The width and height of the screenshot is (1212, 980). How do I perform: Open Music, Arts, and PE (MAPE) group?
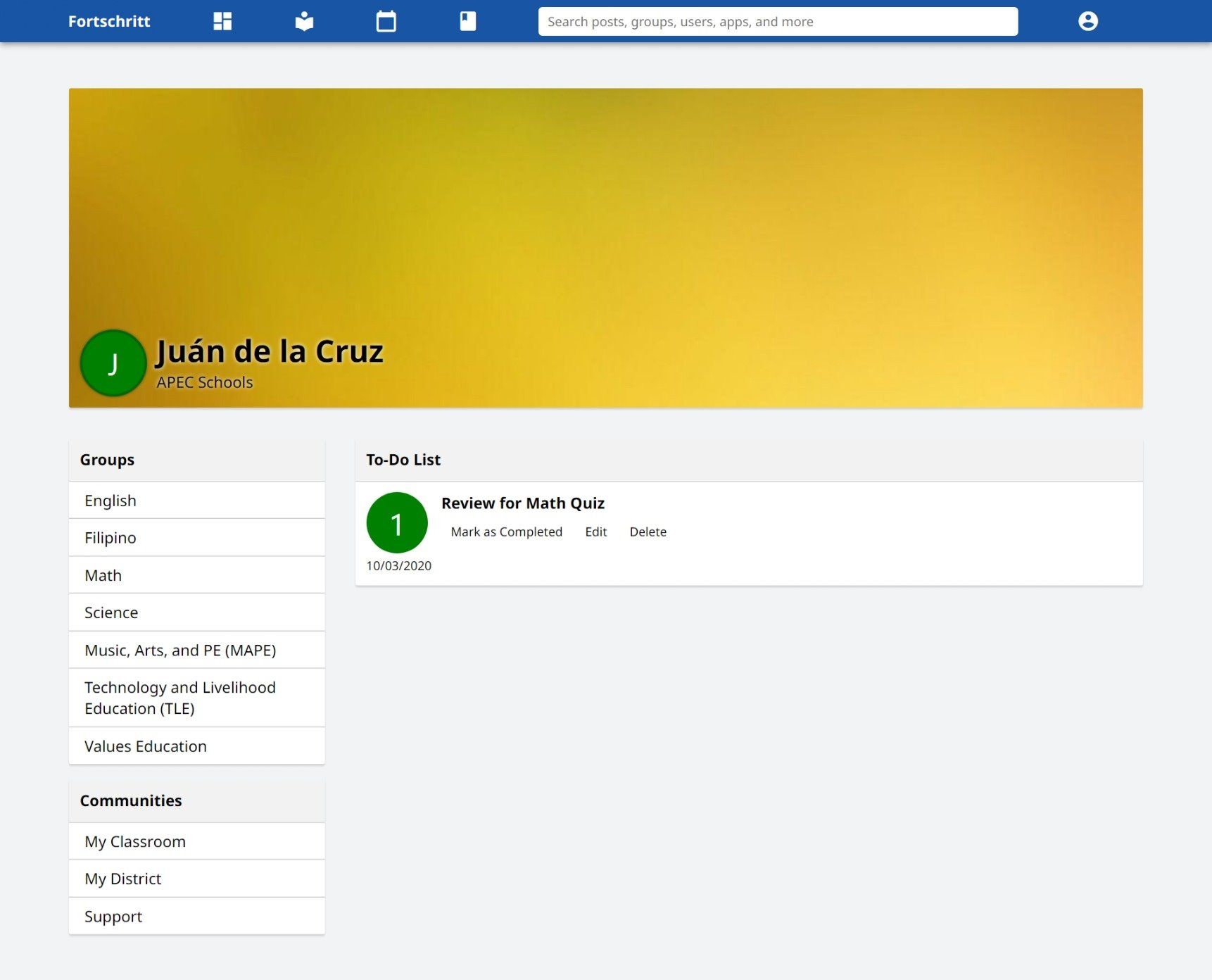click(180, 650)
